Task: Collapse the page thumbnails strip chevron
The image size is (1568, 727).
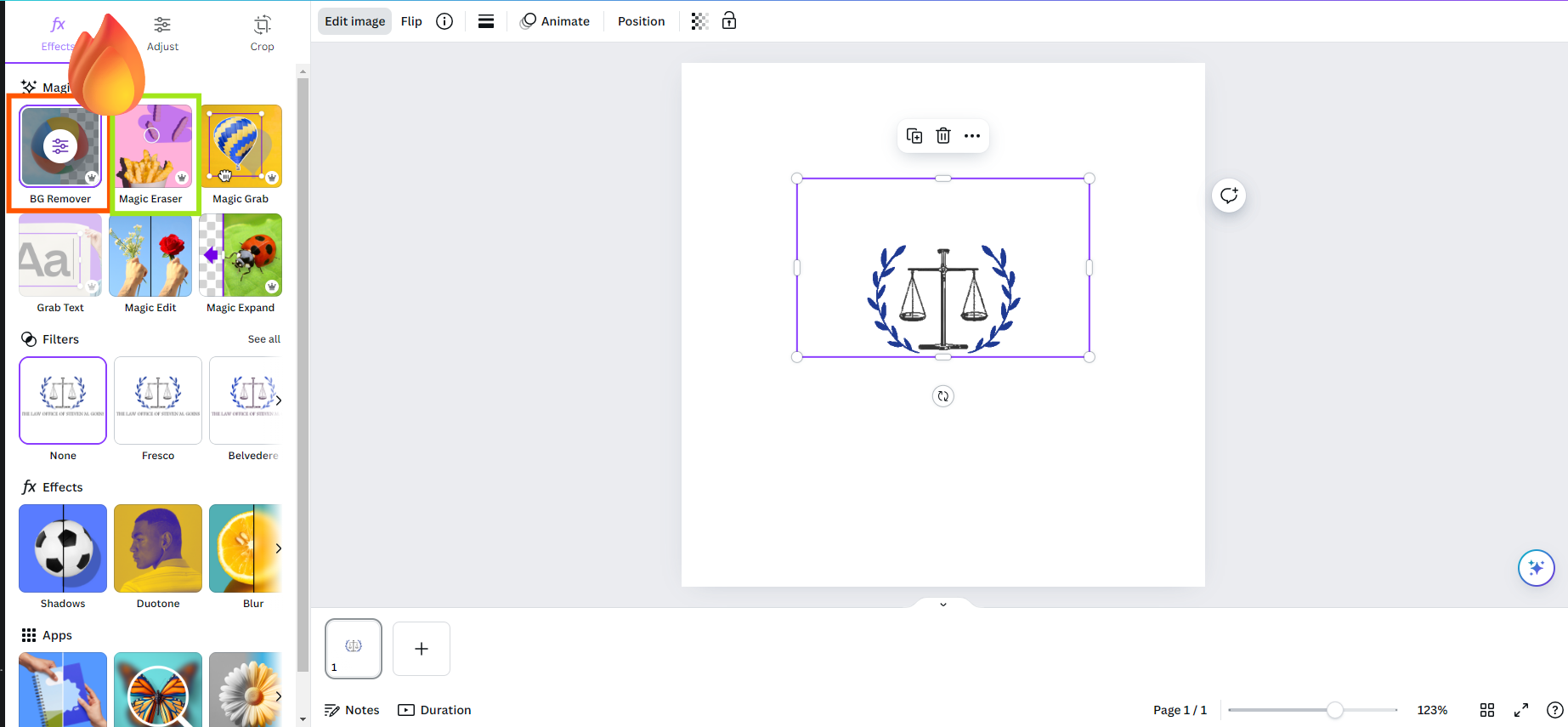Action: 943,605
